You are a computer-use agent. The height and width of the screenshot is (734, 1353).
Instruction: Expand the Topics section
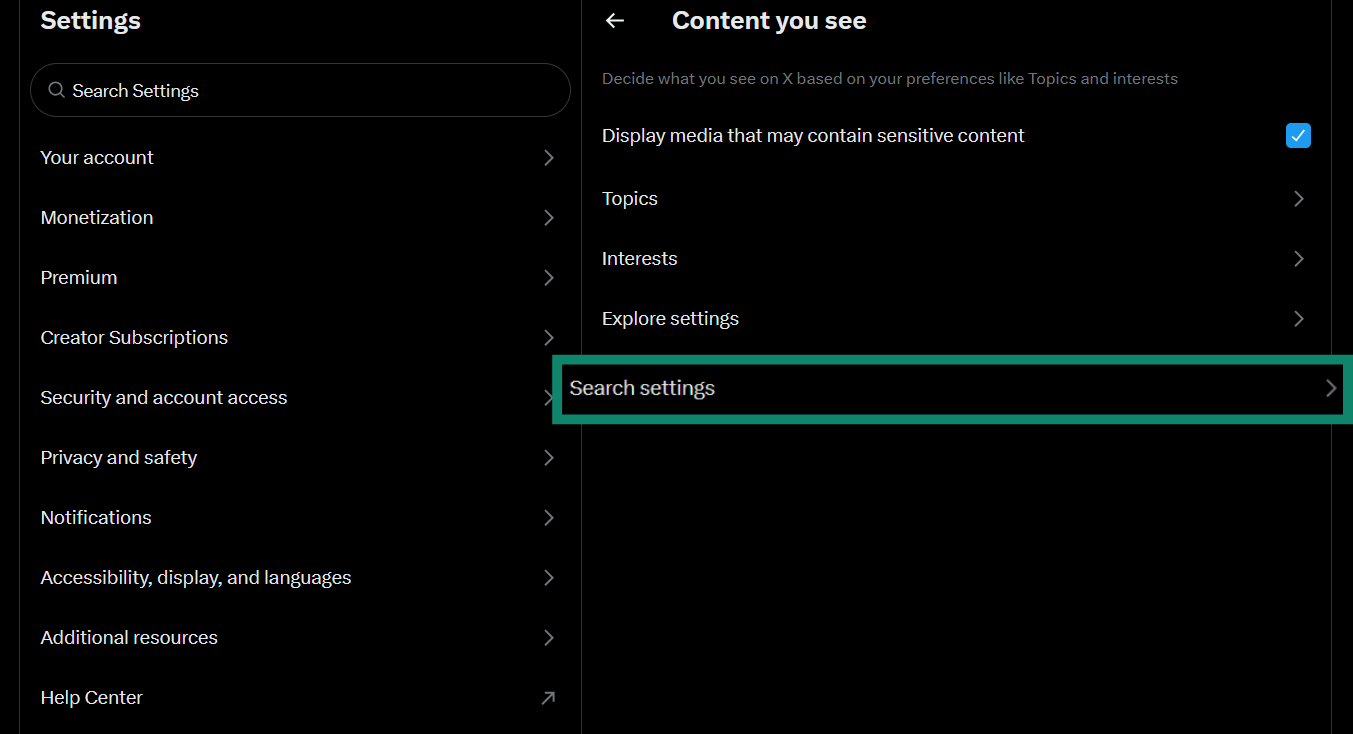pyautogui.click(x=950, y=198)
